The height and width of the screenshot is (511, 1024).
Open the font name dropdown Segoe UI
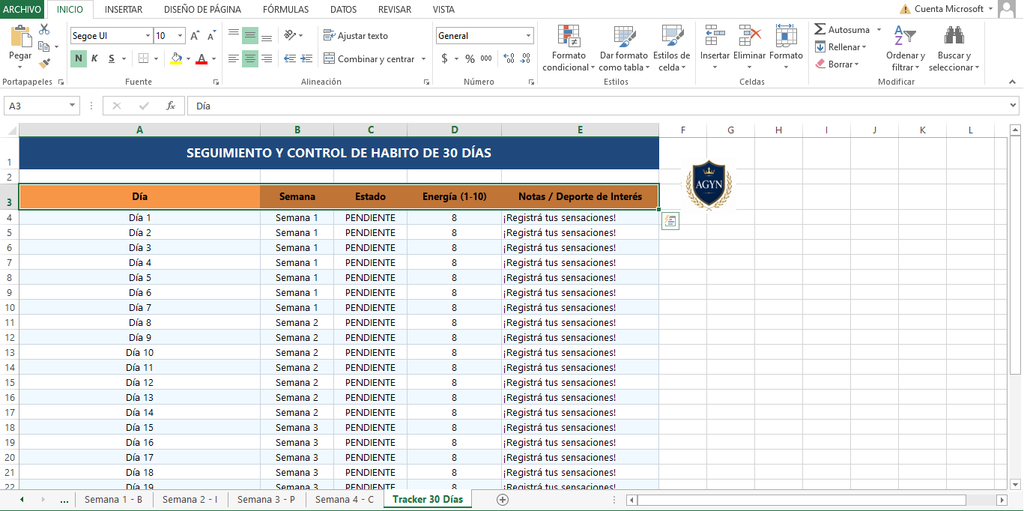click(x=148, y=36)
